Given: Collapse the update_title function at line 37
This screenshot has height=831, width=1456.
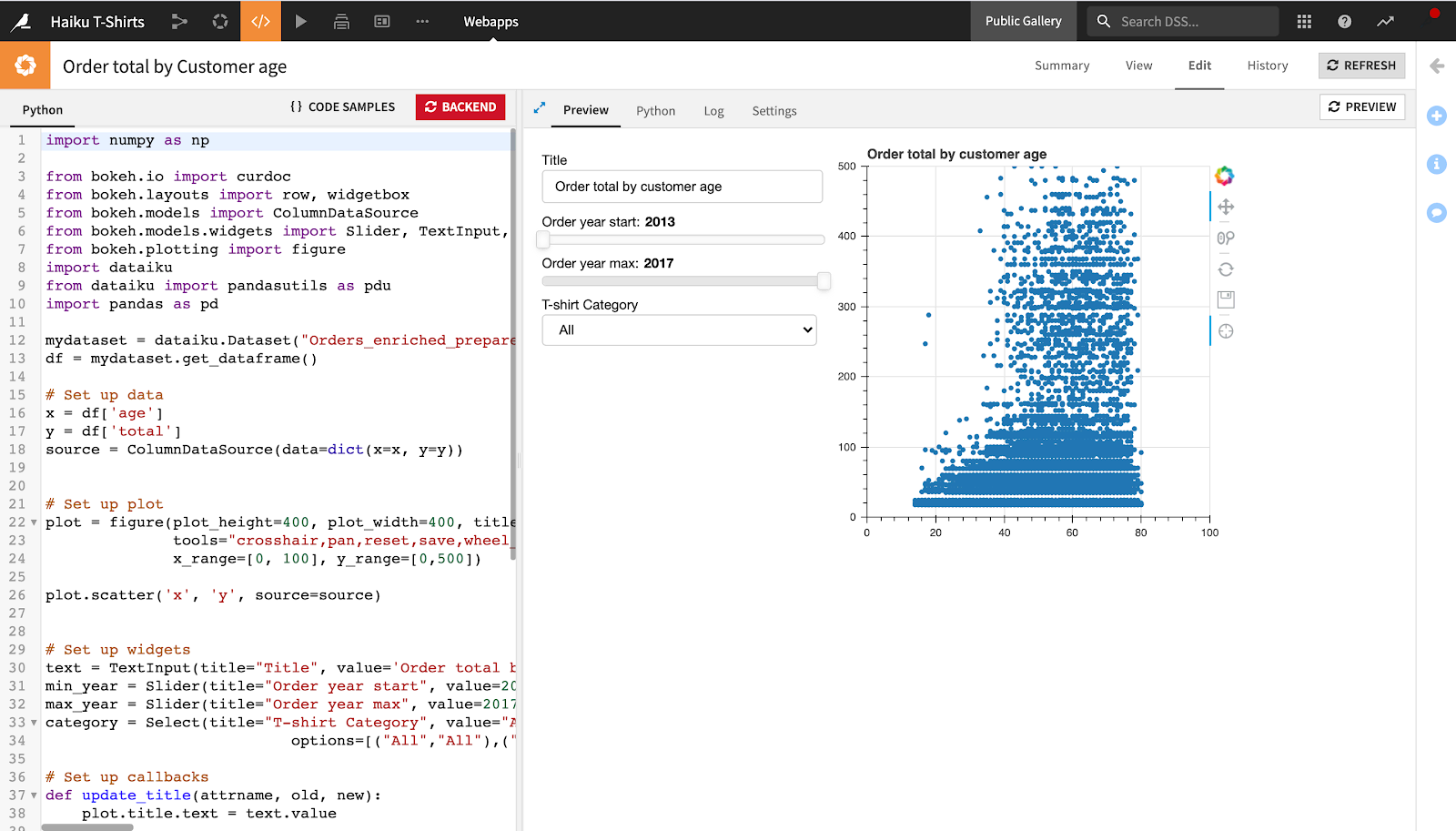Looking at the screenshot, I should [35, 796].
